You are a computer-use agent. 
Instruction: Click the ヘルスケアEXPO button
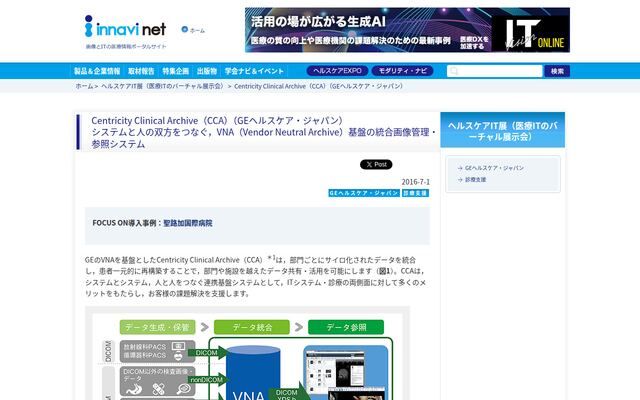tap(337, 71)
